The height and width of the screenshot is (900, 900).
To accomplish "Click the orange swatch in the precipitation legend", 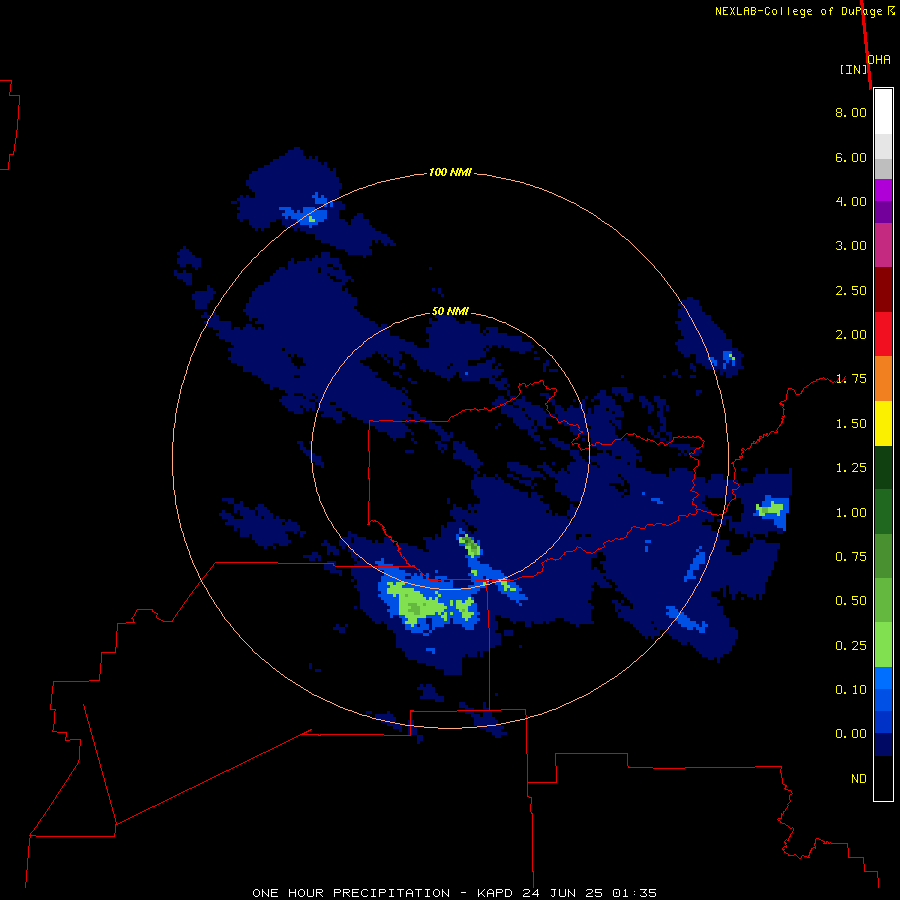I will [x=883, y=378].
